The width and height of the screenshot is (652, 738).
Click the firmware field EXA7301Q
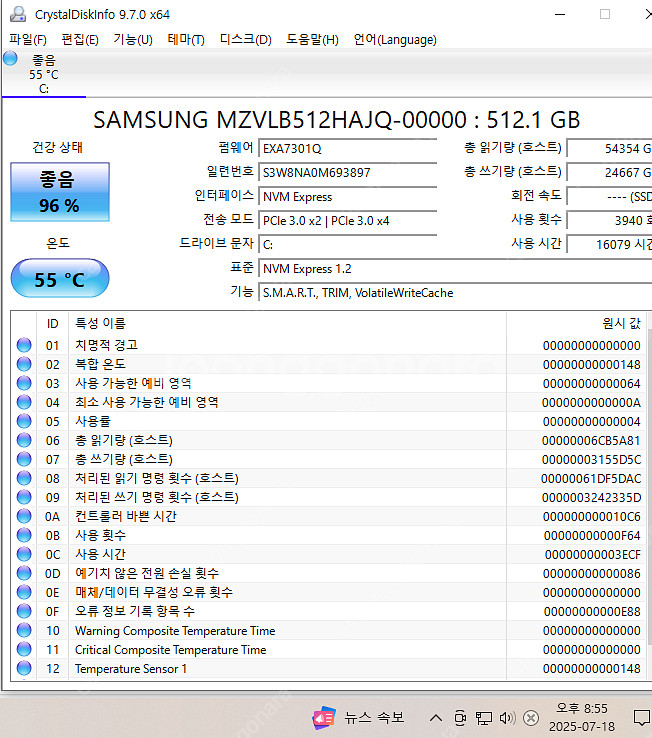347,149
